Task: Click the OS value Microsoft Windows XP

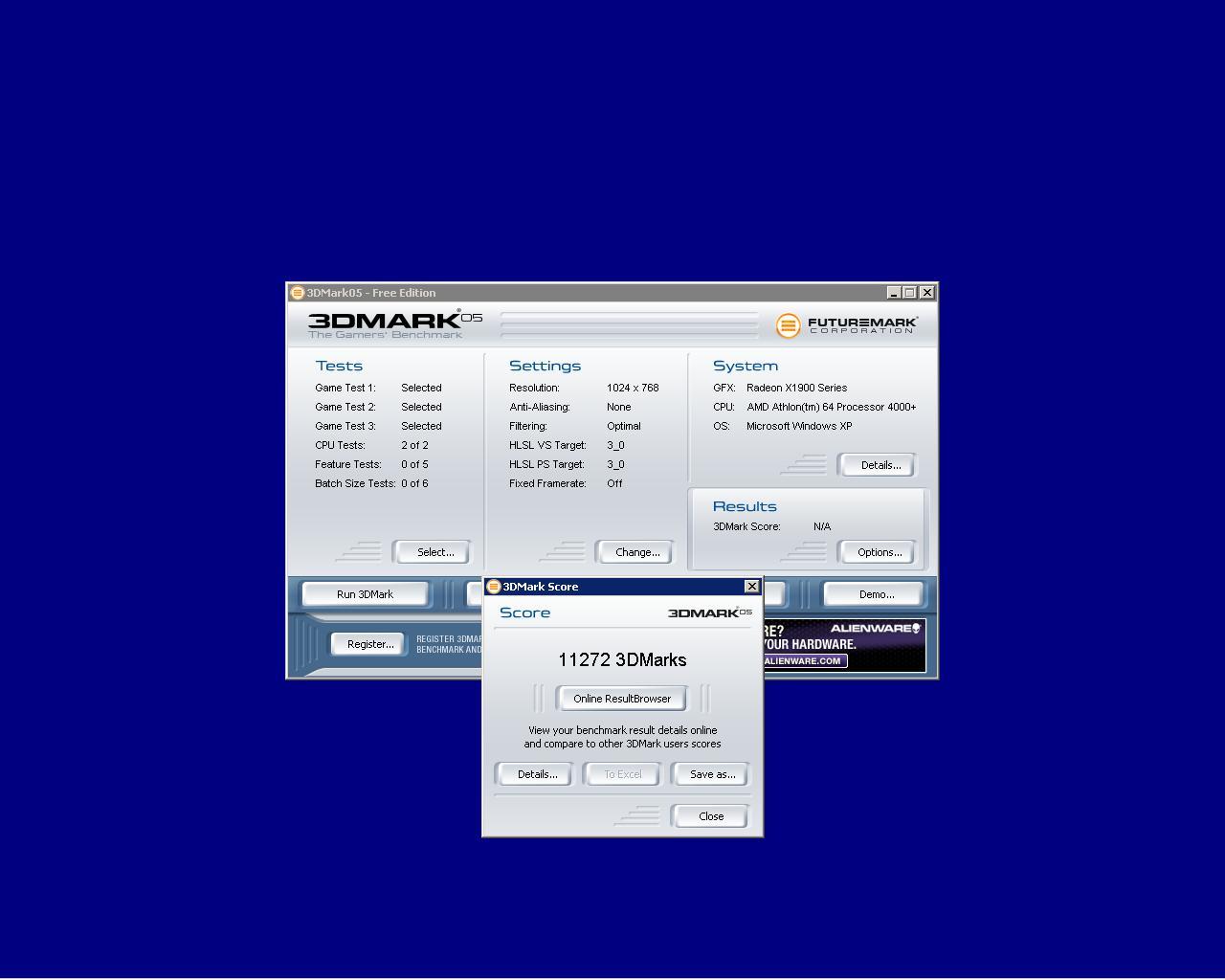Action: [799, 426]
